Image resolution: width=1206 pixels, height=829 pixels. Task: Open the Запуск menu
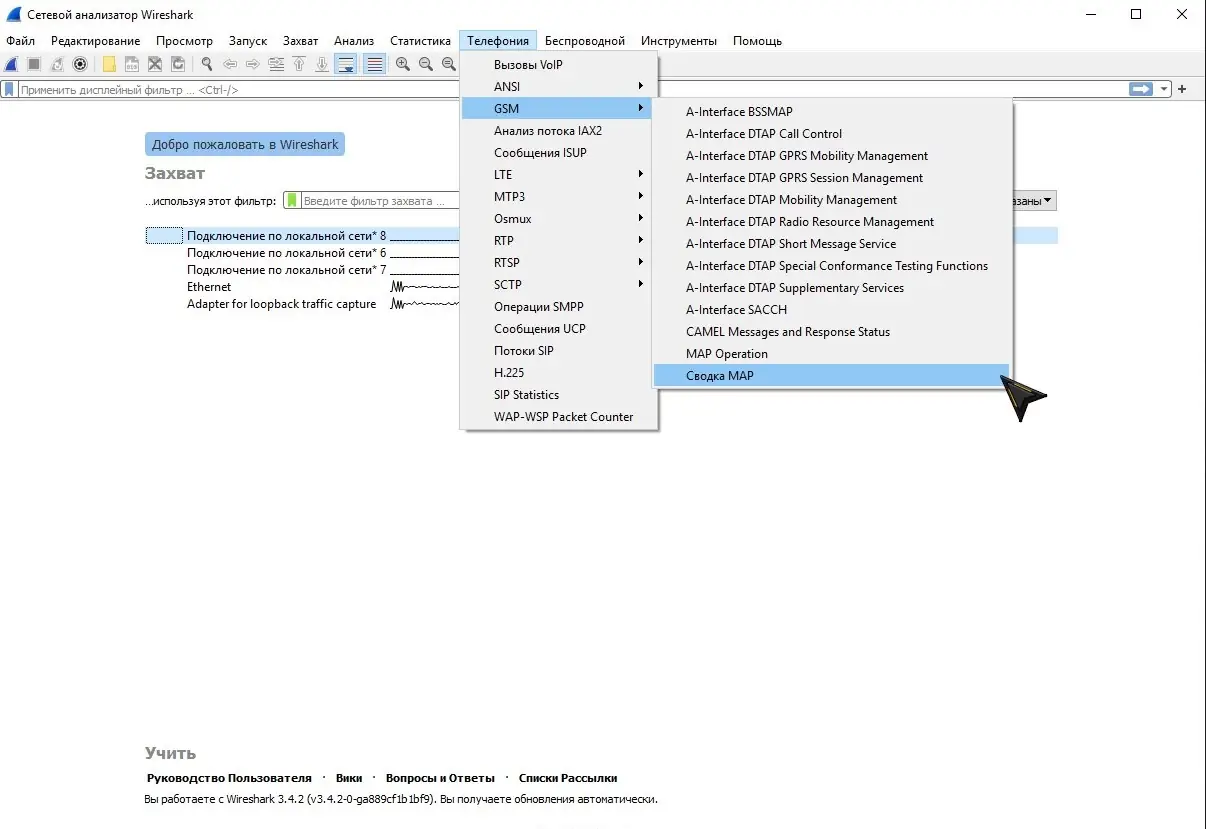click(x=248, y=41)
